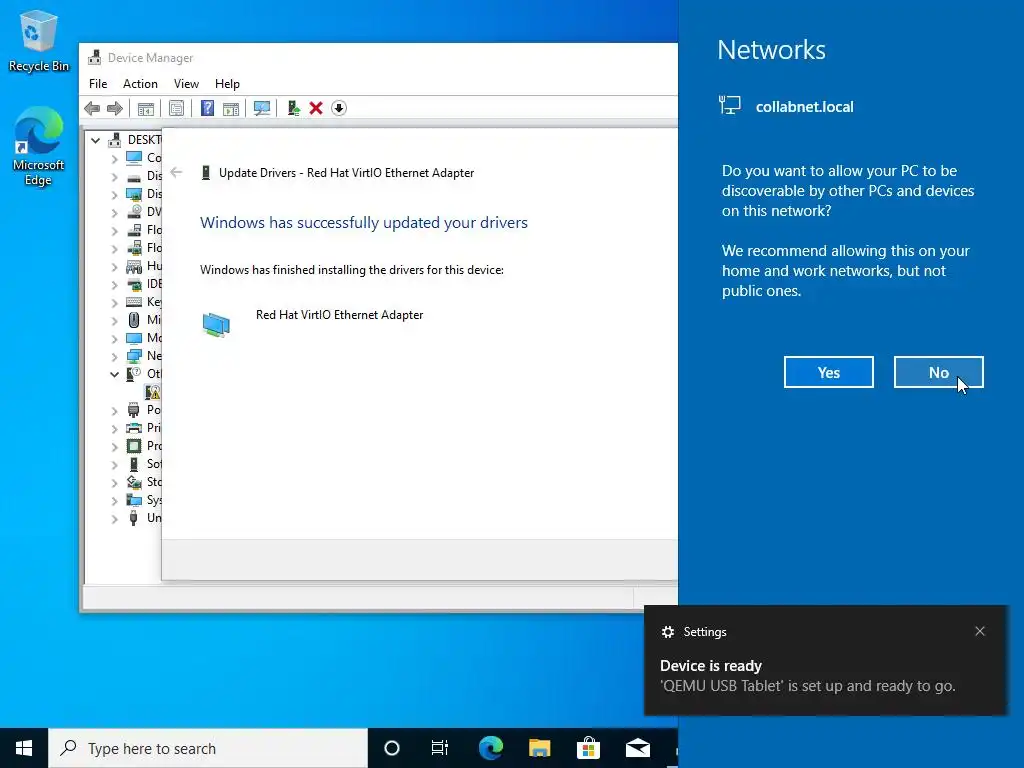Image resolution: width=1024 pixels, height=768 pixels.
Task: Click the Forward arrow in Device Manager toolbar
Action: (x=114, y=108)
